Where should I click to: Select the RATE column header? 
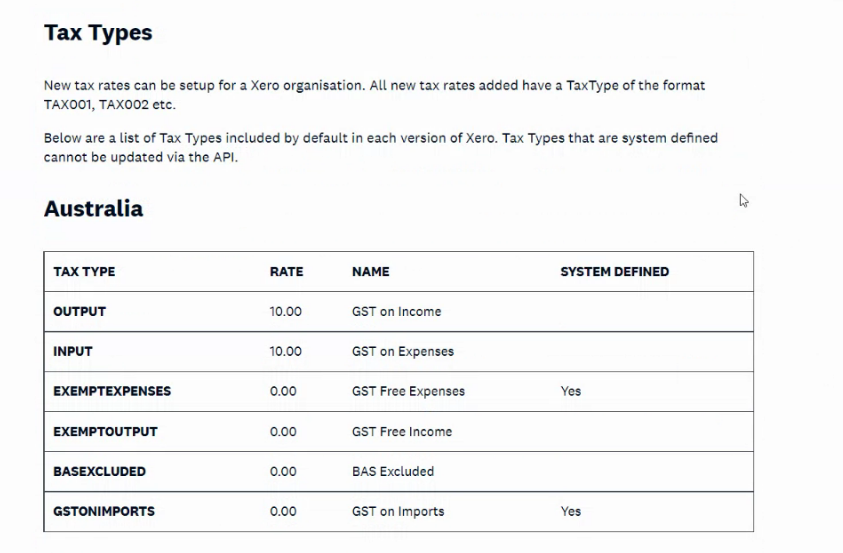pyautogui.click(x=287, y=272)
